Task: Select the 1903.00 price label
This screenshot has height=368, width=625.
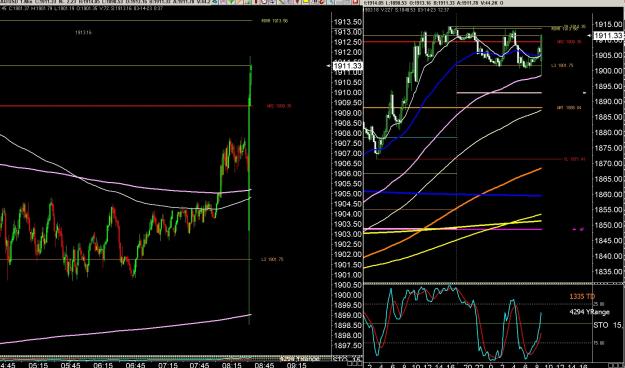Action: [x=348, y=234]
